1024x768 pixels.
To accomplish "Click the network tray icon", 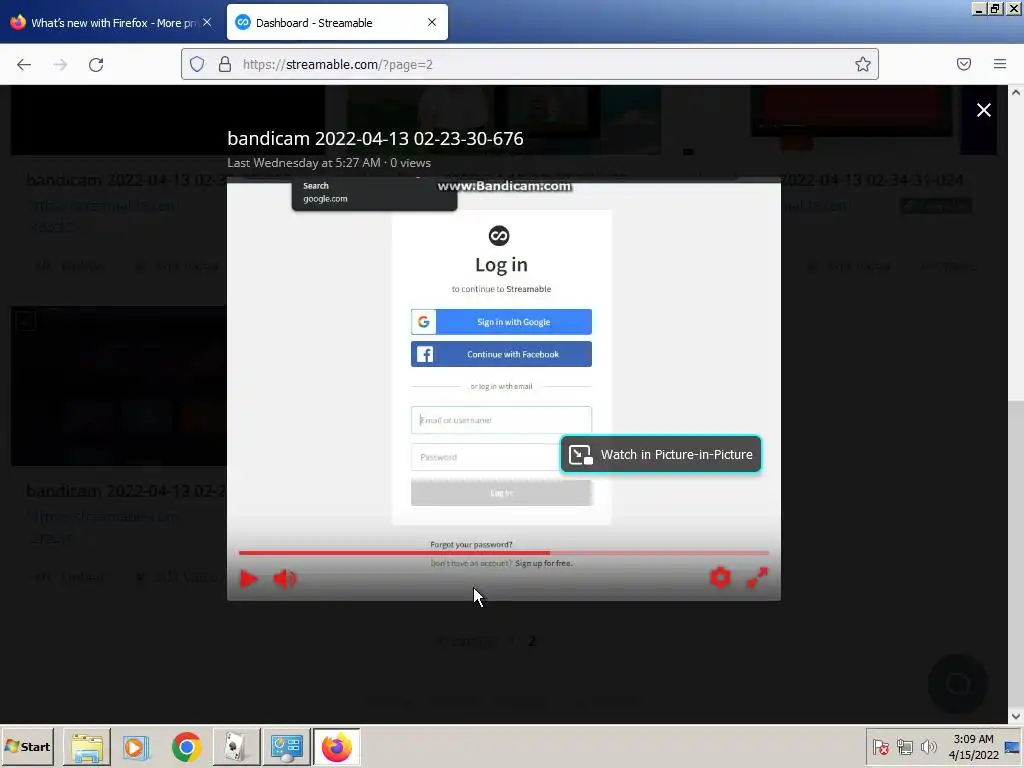I will coord(904,746).
